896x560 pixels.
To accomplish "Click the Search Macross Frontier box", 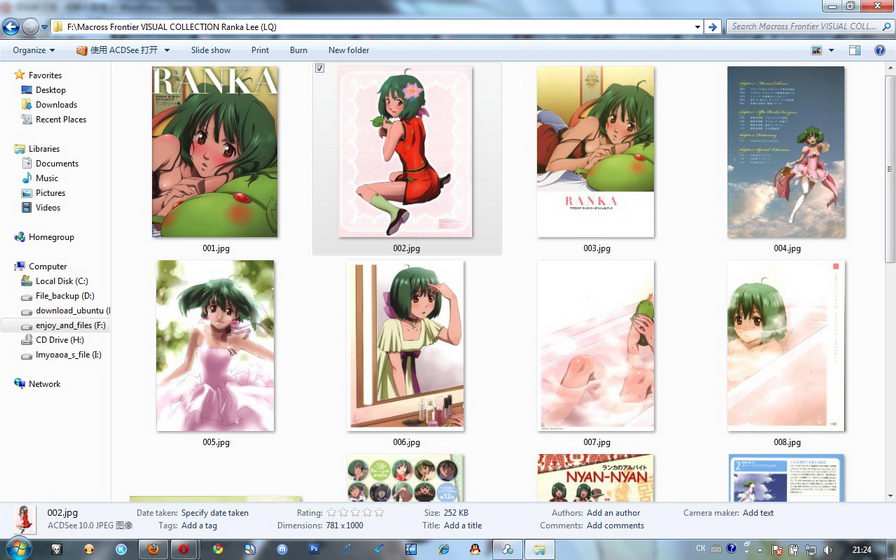I will (803, 26).
